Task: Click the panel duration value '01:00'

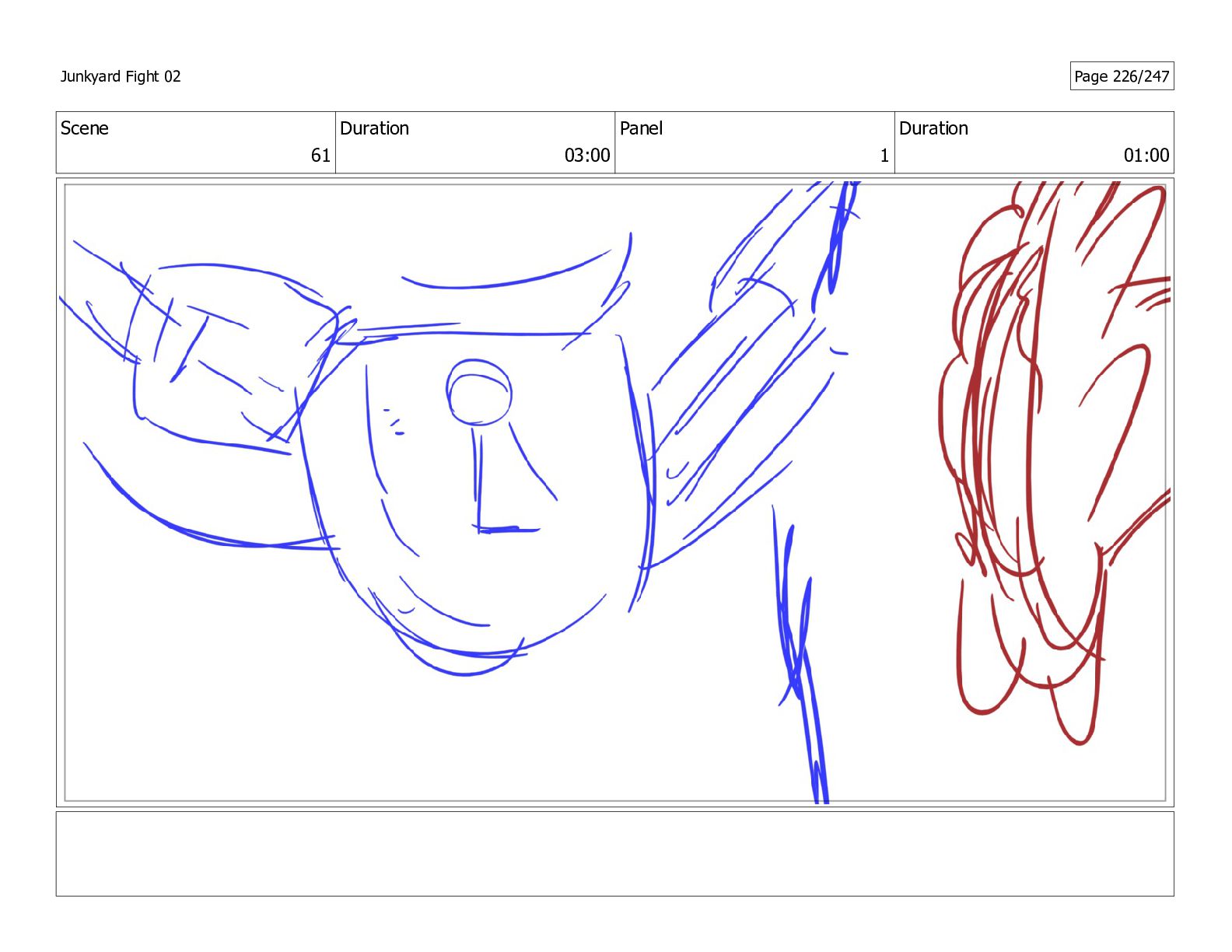Action: tap(1146, 156)
